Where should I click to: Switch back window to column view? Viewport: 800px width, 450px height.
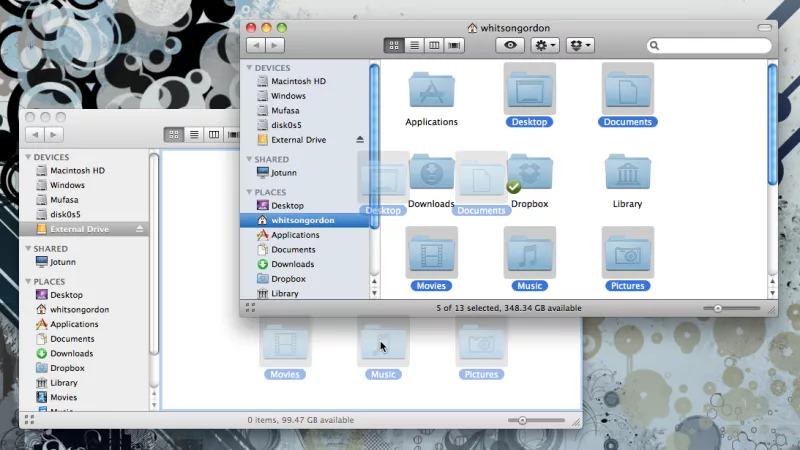tap(214, 135)
